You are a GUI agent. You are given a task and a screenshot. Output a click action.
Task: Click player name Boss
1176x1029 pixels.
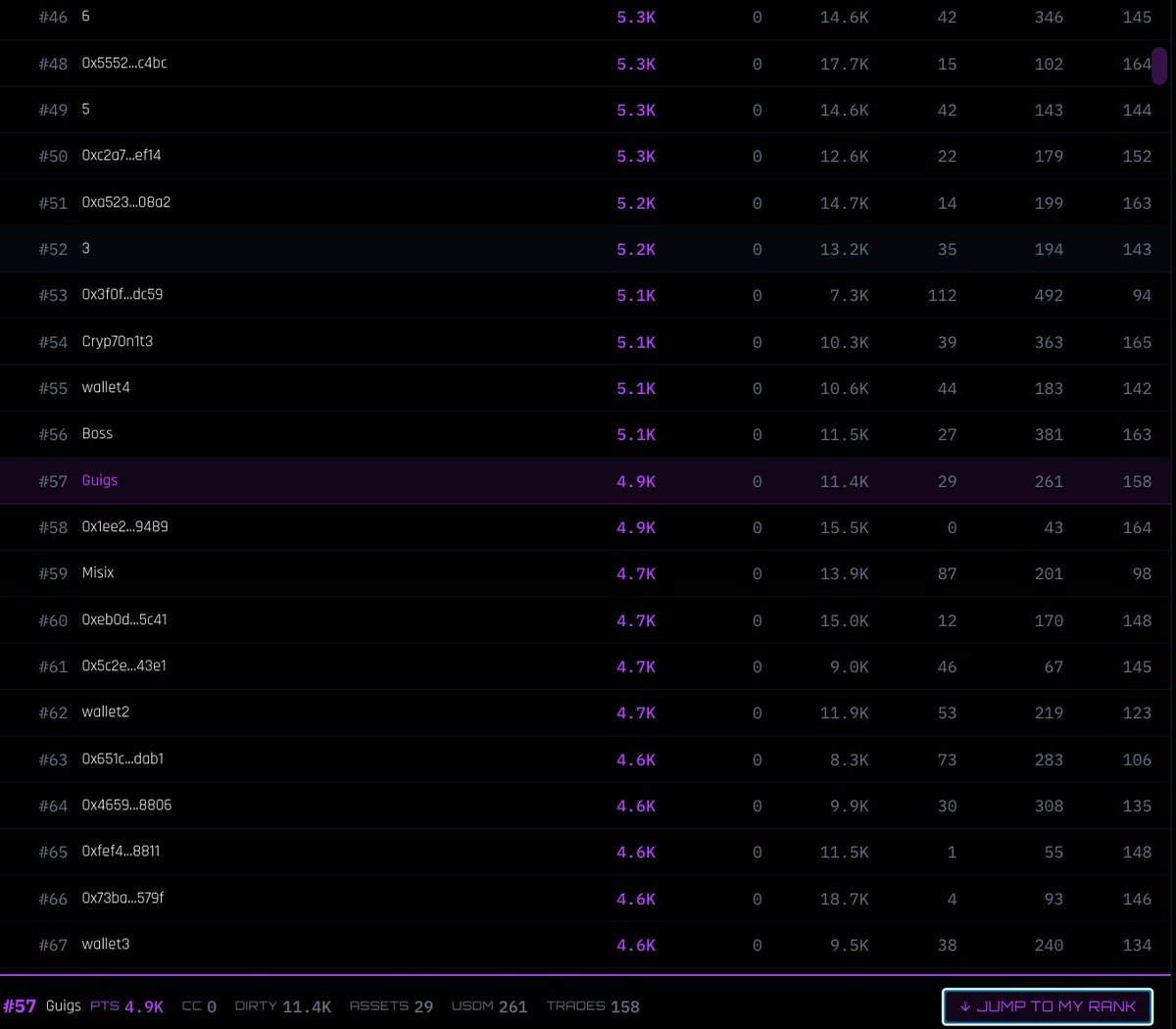tap(97, 433)
